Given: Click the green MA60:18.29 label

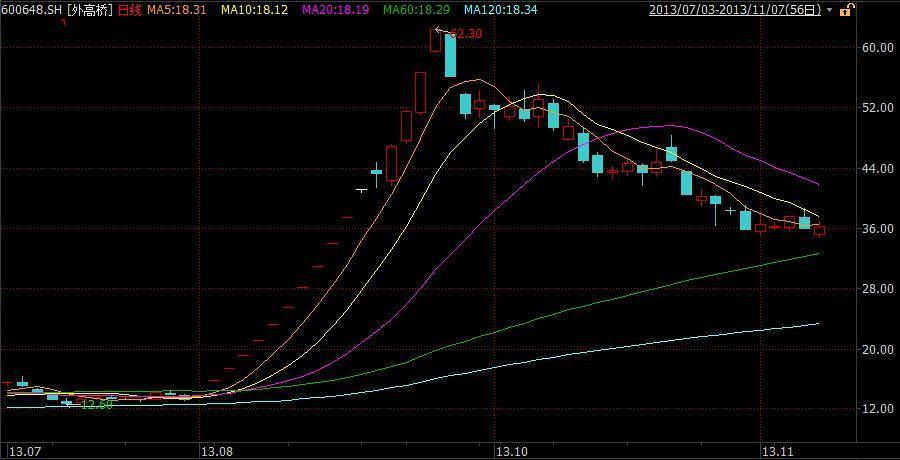Looking at the screenshot, I should pos(417,10).
